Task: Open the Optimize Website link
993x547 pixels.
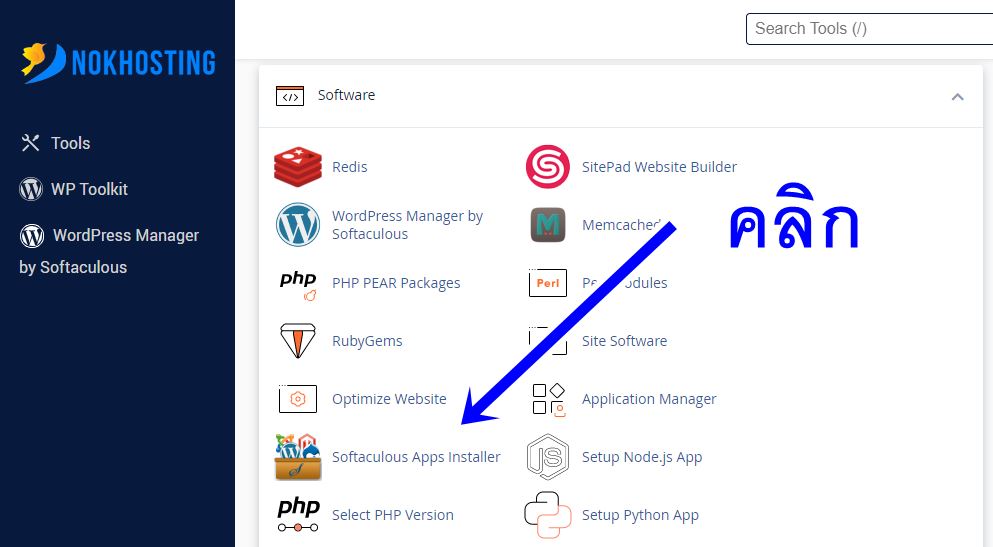Action: tap(389, 399)
